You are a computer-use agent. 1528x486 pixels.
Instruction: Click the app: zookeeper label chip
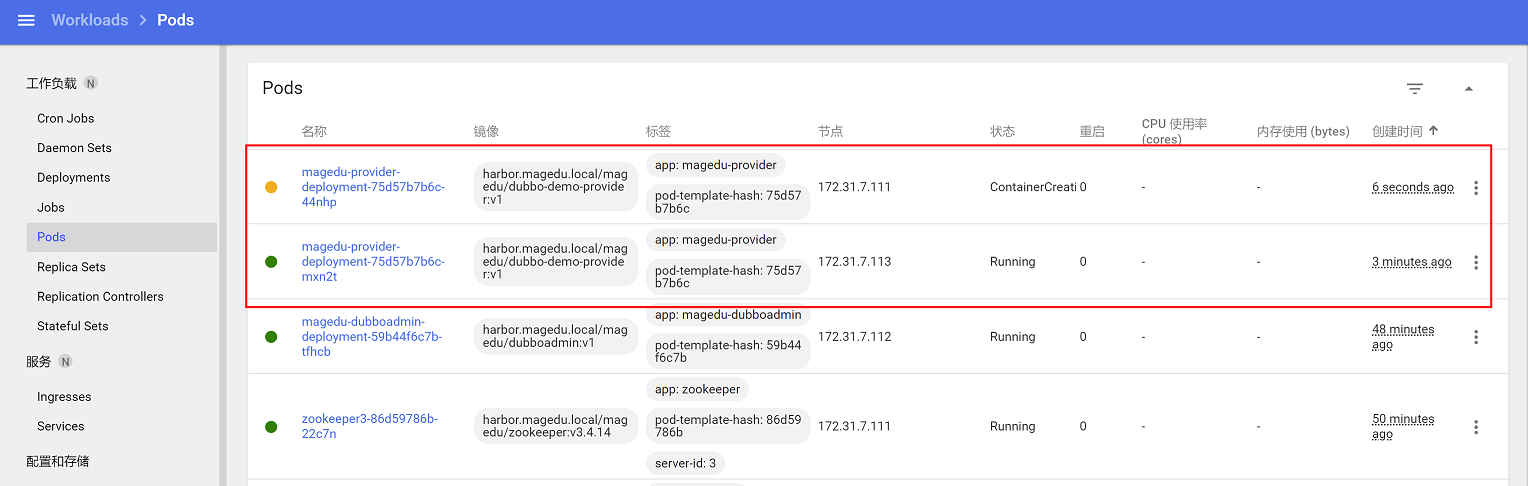(x=697, y=390)
